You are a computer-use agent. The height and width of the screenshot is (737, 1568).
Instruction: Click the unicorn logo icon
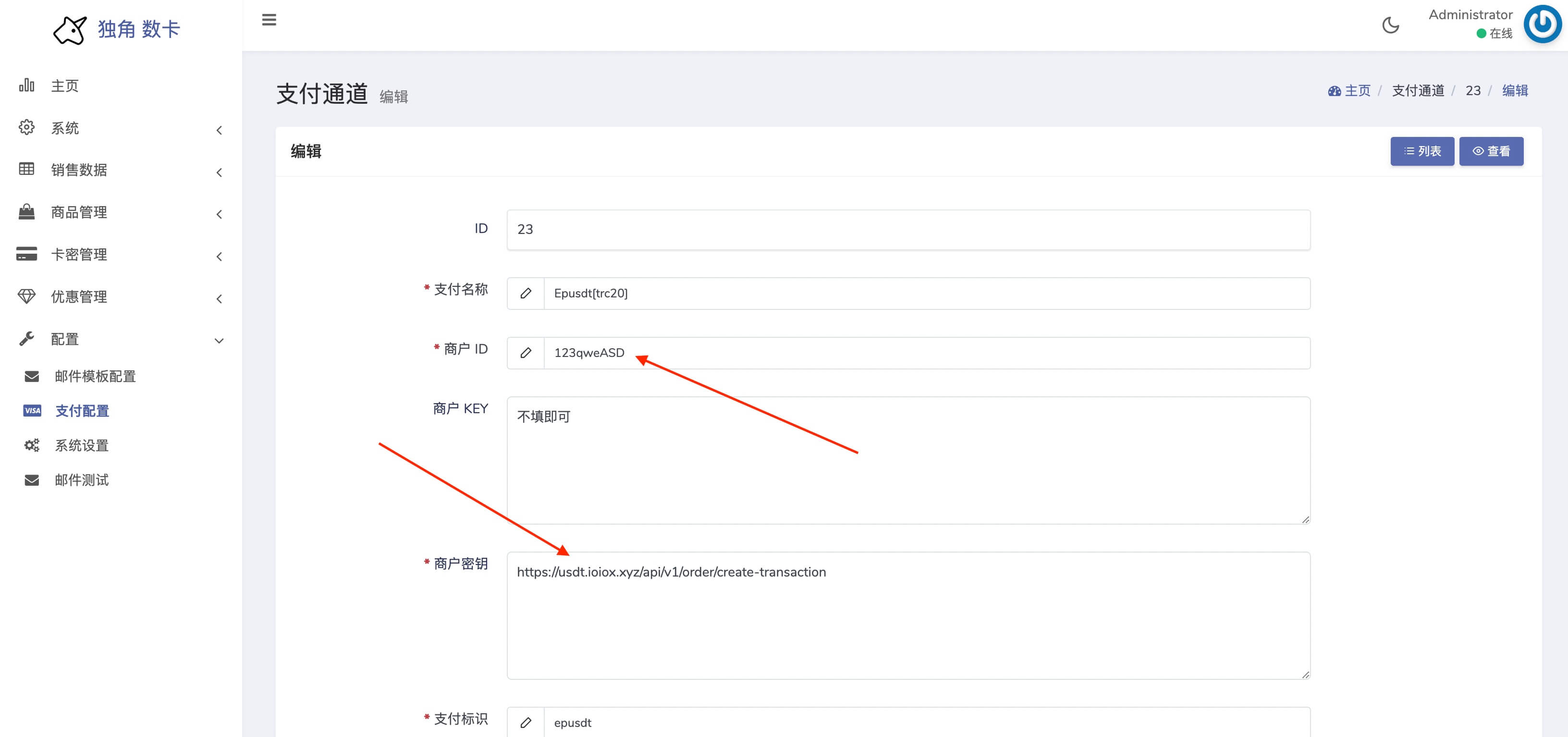click(x=69, y=30)
